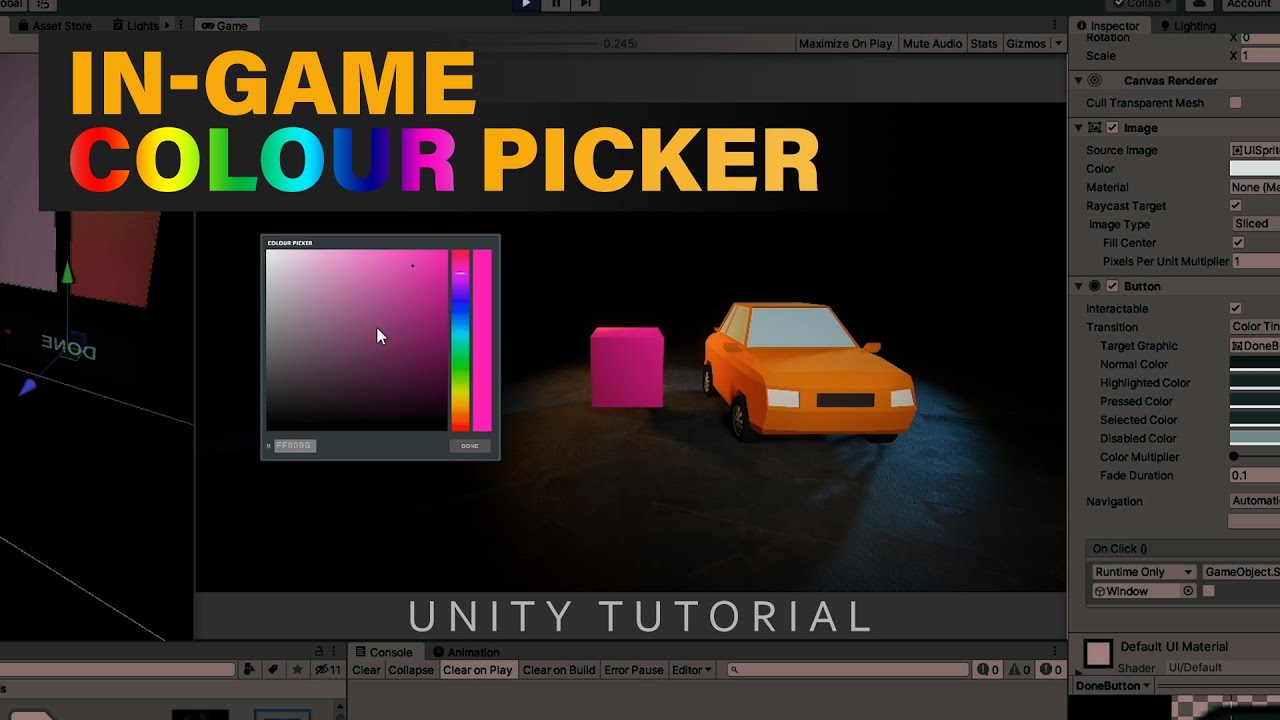Toggle the On Click argument checkbox
The width and height of the screenshot is (1280, 720).
pos(1209,591)
